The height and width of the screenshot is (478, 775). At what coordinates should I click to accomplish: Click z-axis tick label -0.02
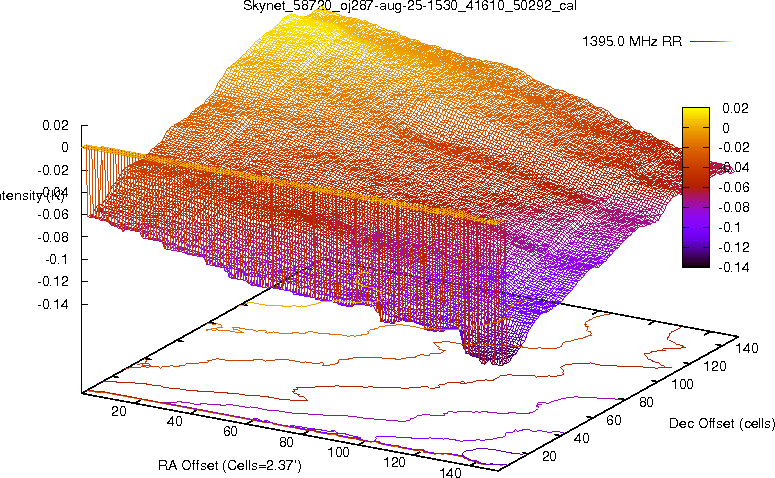[53, 170]
